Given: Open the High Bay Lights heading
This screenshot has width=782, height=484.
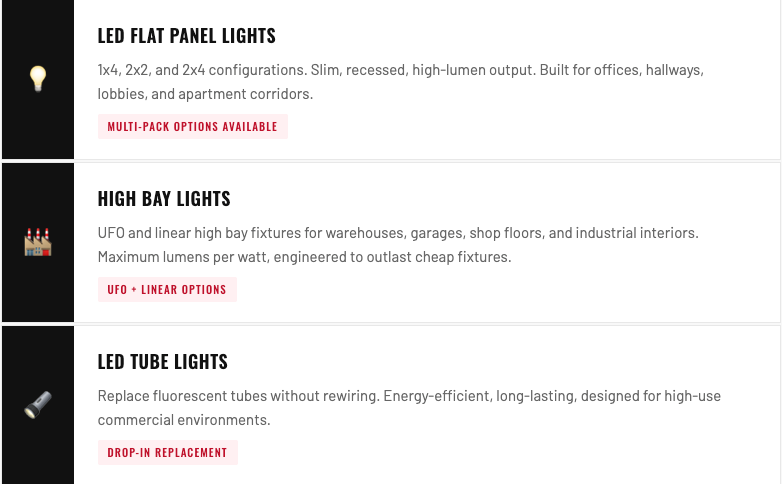Looking at the screenshot, I should pyautogui.click(x=164, y=199).
